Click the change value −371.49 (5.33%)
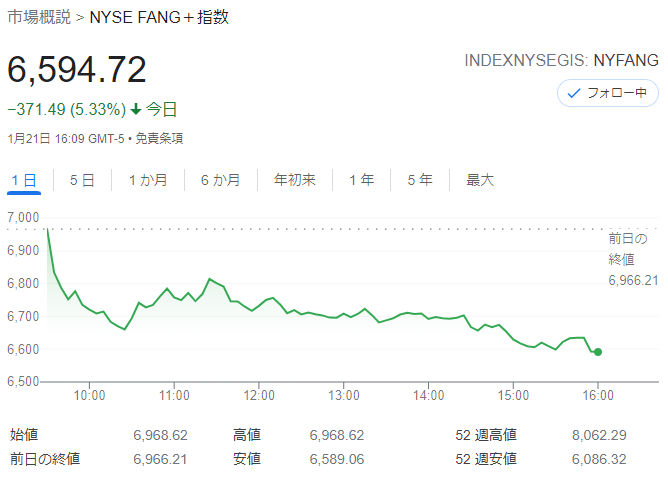 point(67,110)
